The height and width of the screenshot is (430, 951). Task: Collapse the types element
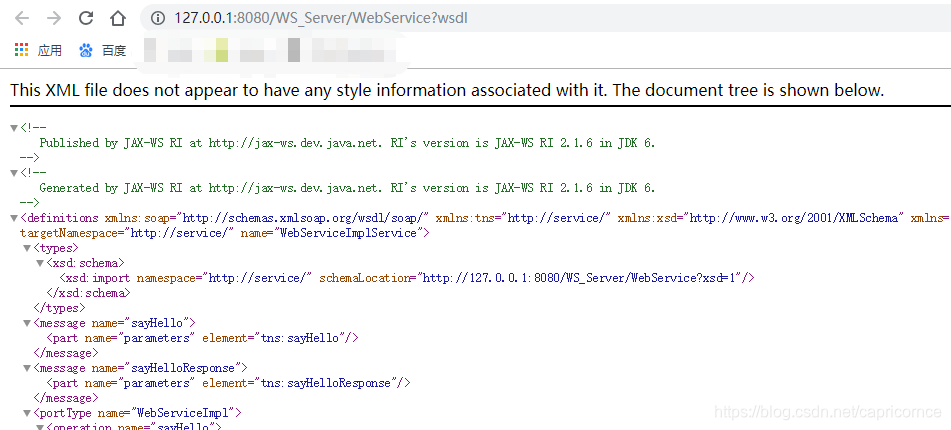pyautogui.click(x=27, y=248)
